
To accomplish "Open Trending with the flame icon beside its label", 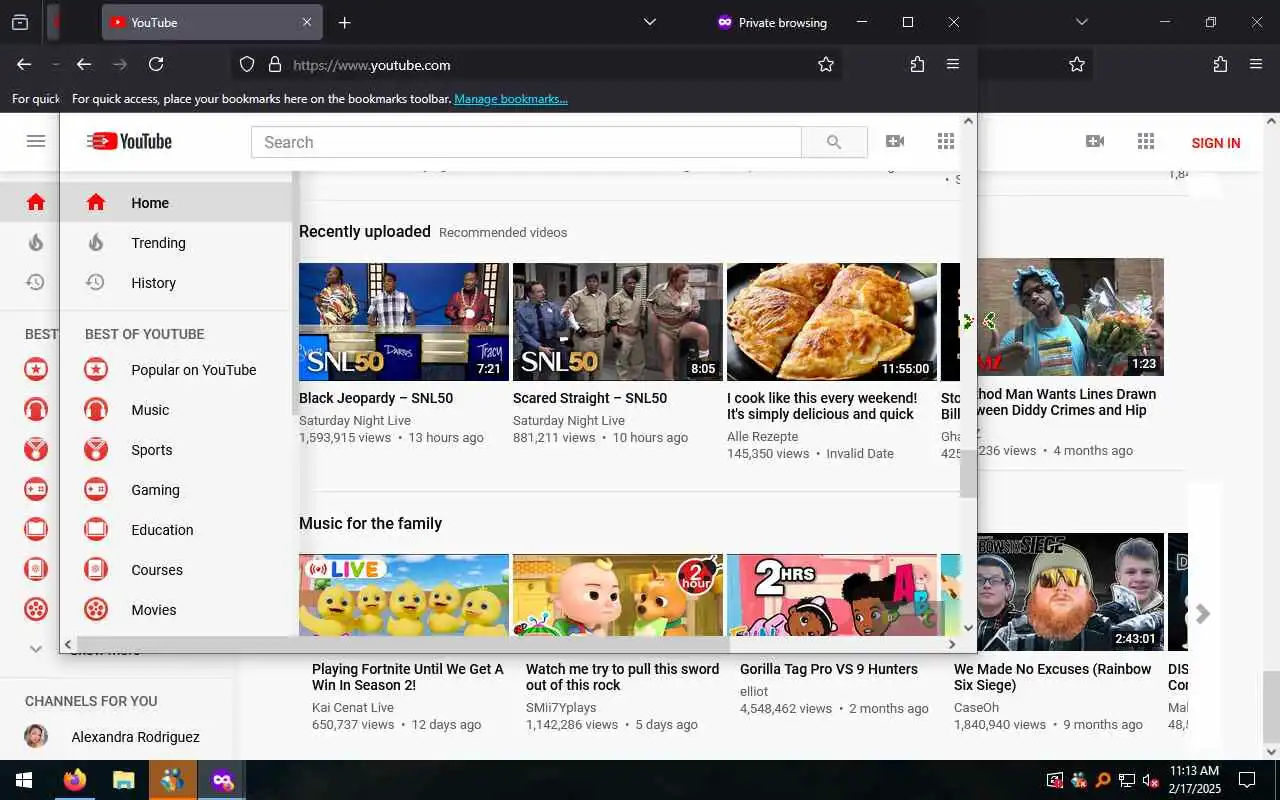I will click(x=96, y=243).
